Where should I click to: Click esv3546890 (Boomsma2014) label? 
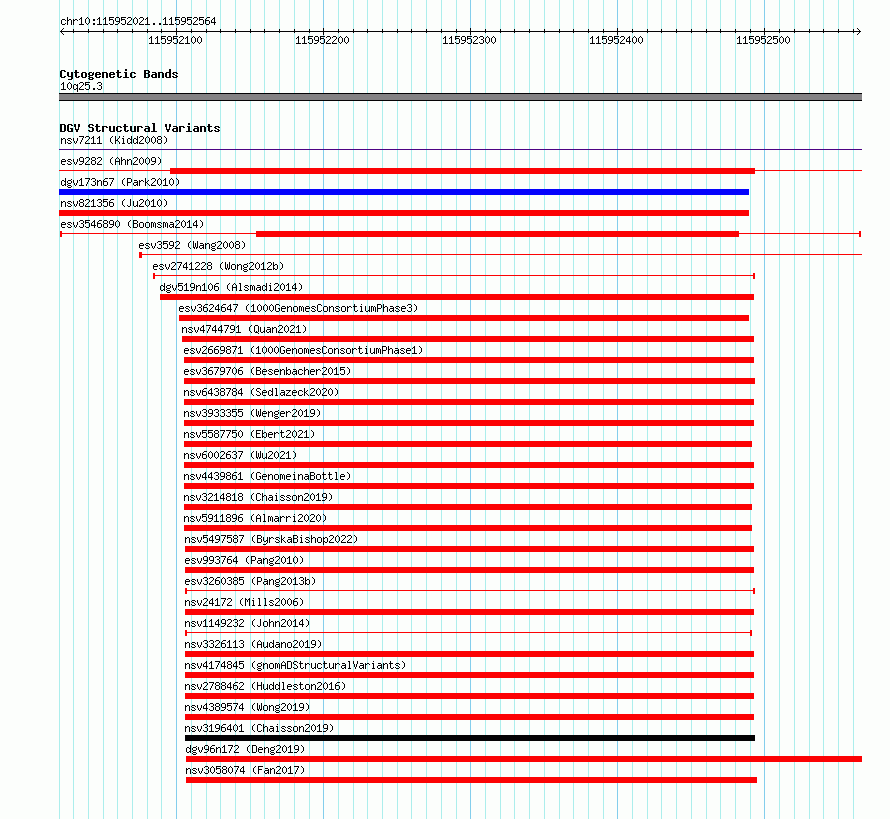pos(132,224)
